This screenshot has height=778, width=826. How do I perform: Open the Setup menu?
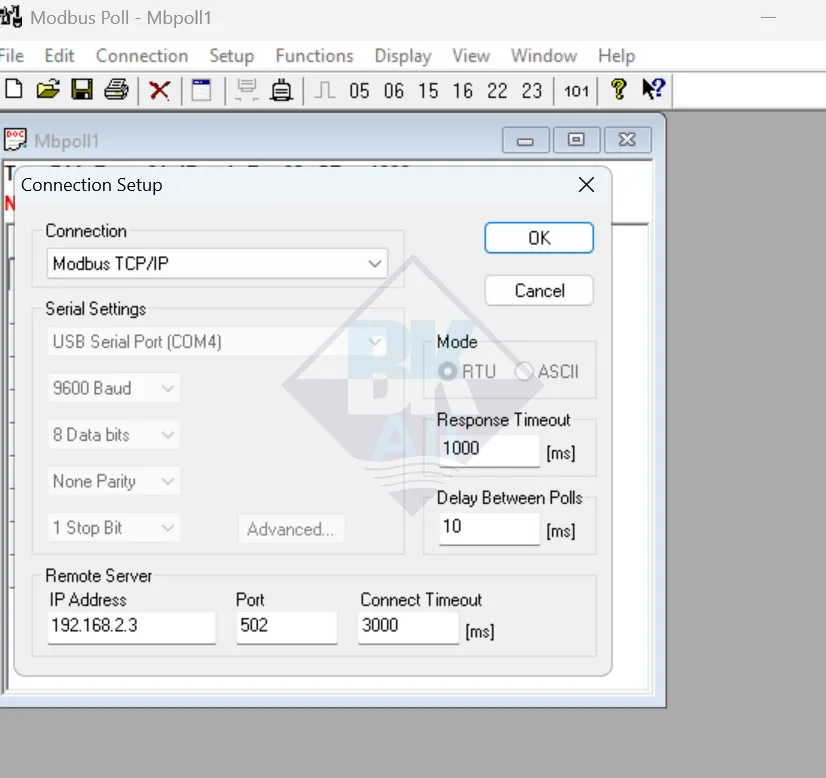[231, 55]
